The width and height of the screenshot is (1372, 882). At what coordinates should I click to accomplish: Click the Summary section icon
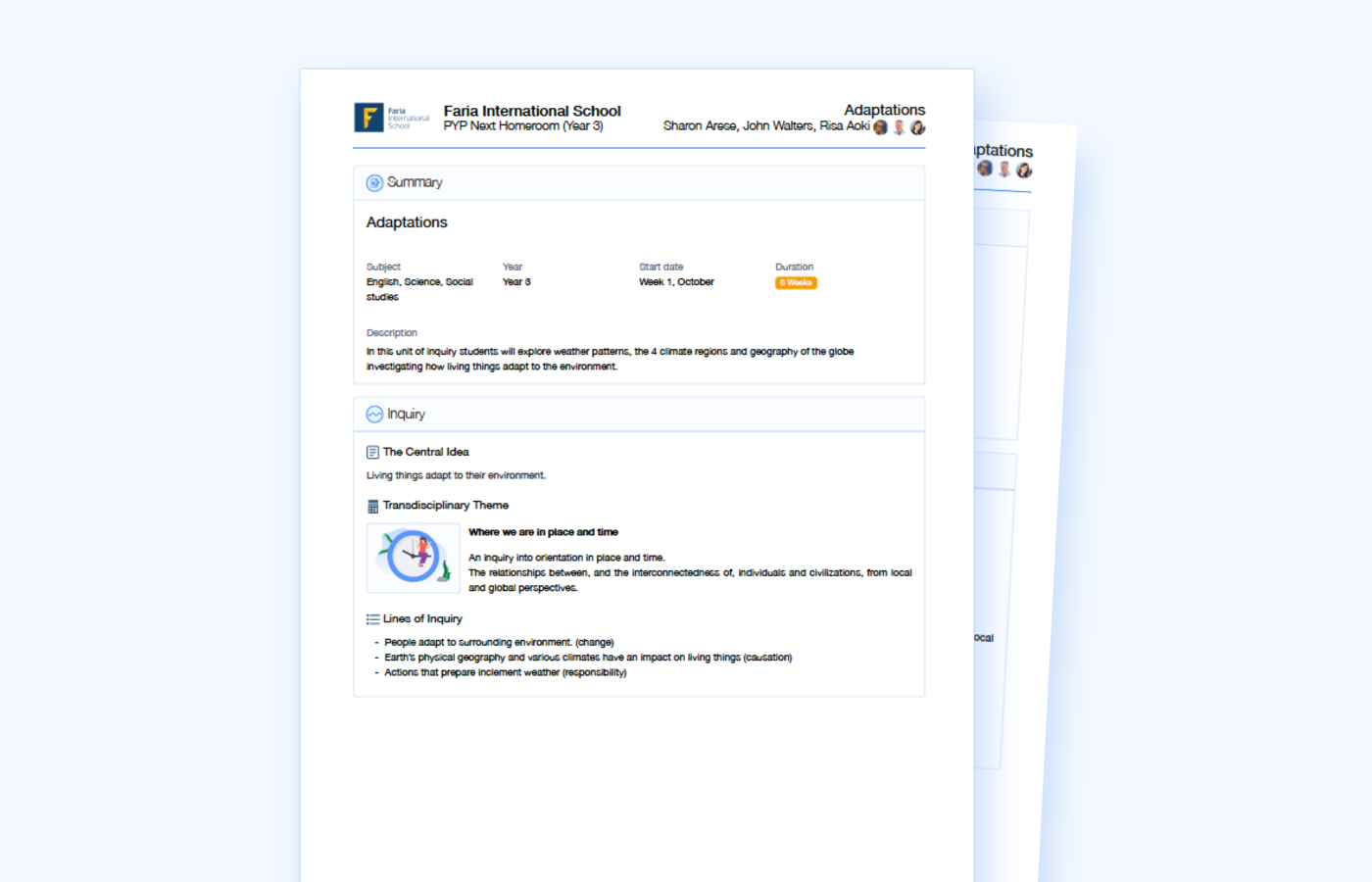coord(374,183)
